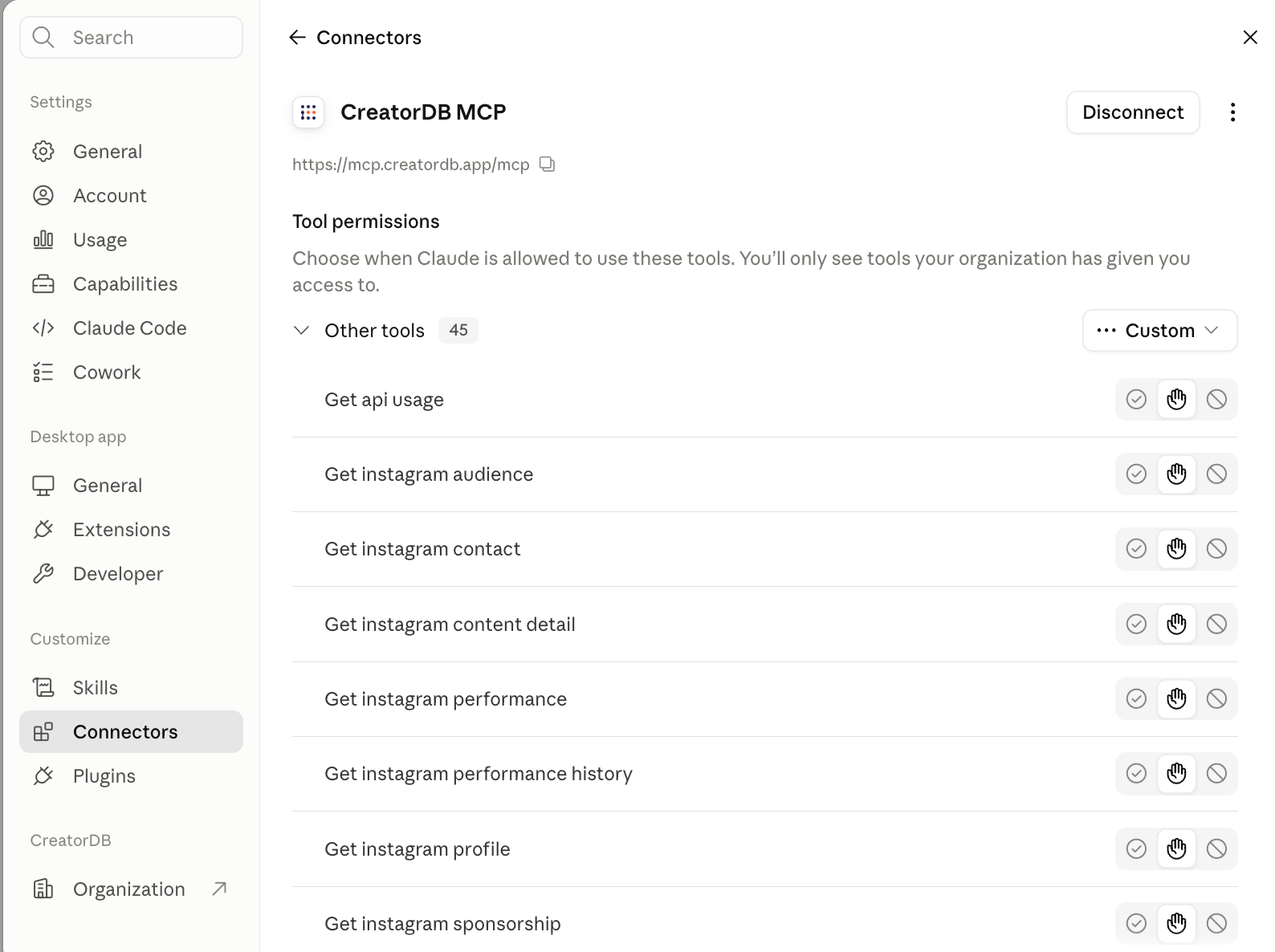Image resolution: width=1275 pixels, height=952 pixels.
Task: Click the Desktop app General monitor icon
Action: click(x=43, y=486)
